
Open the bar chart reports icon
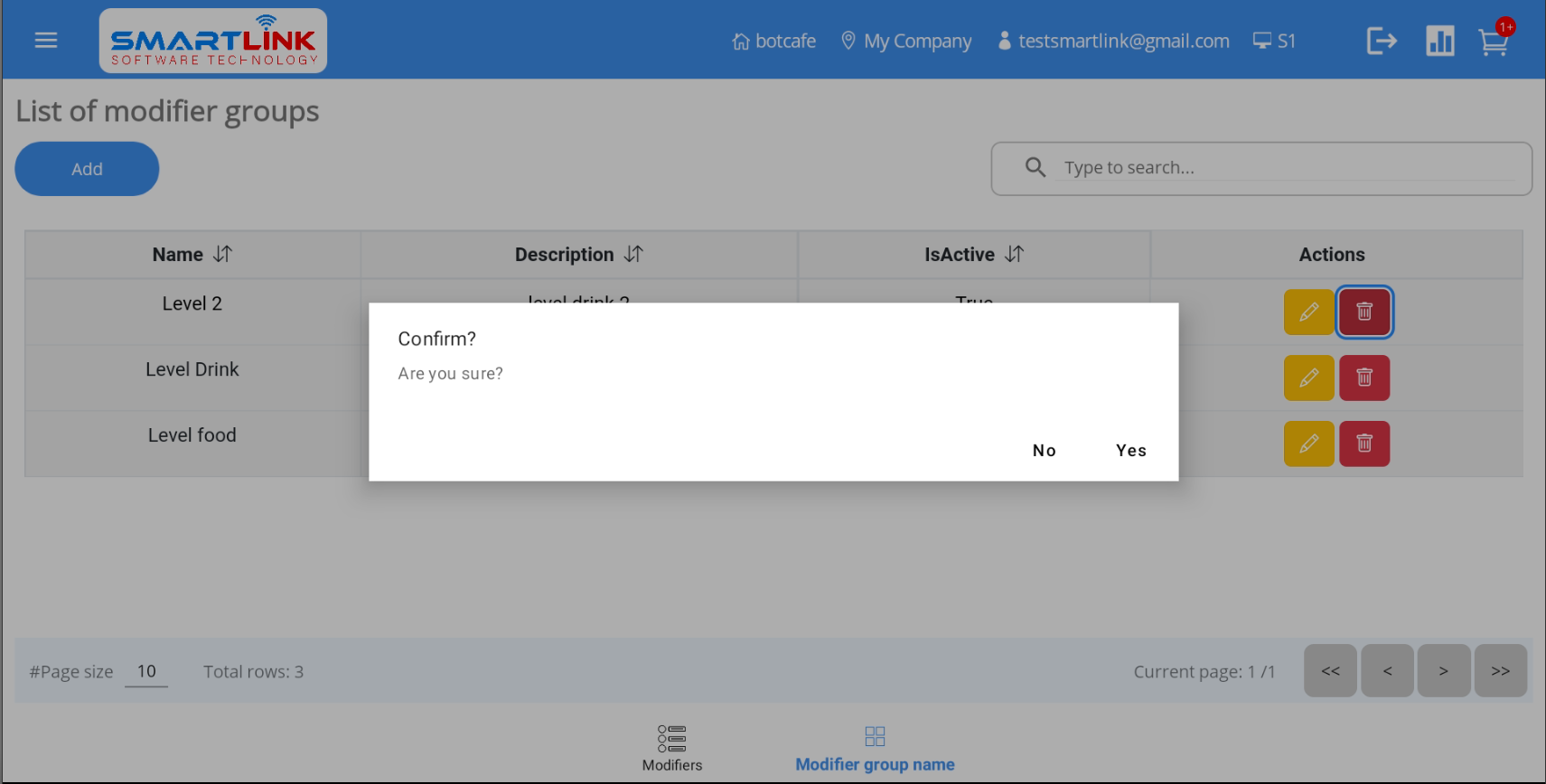click(1439, 41)
